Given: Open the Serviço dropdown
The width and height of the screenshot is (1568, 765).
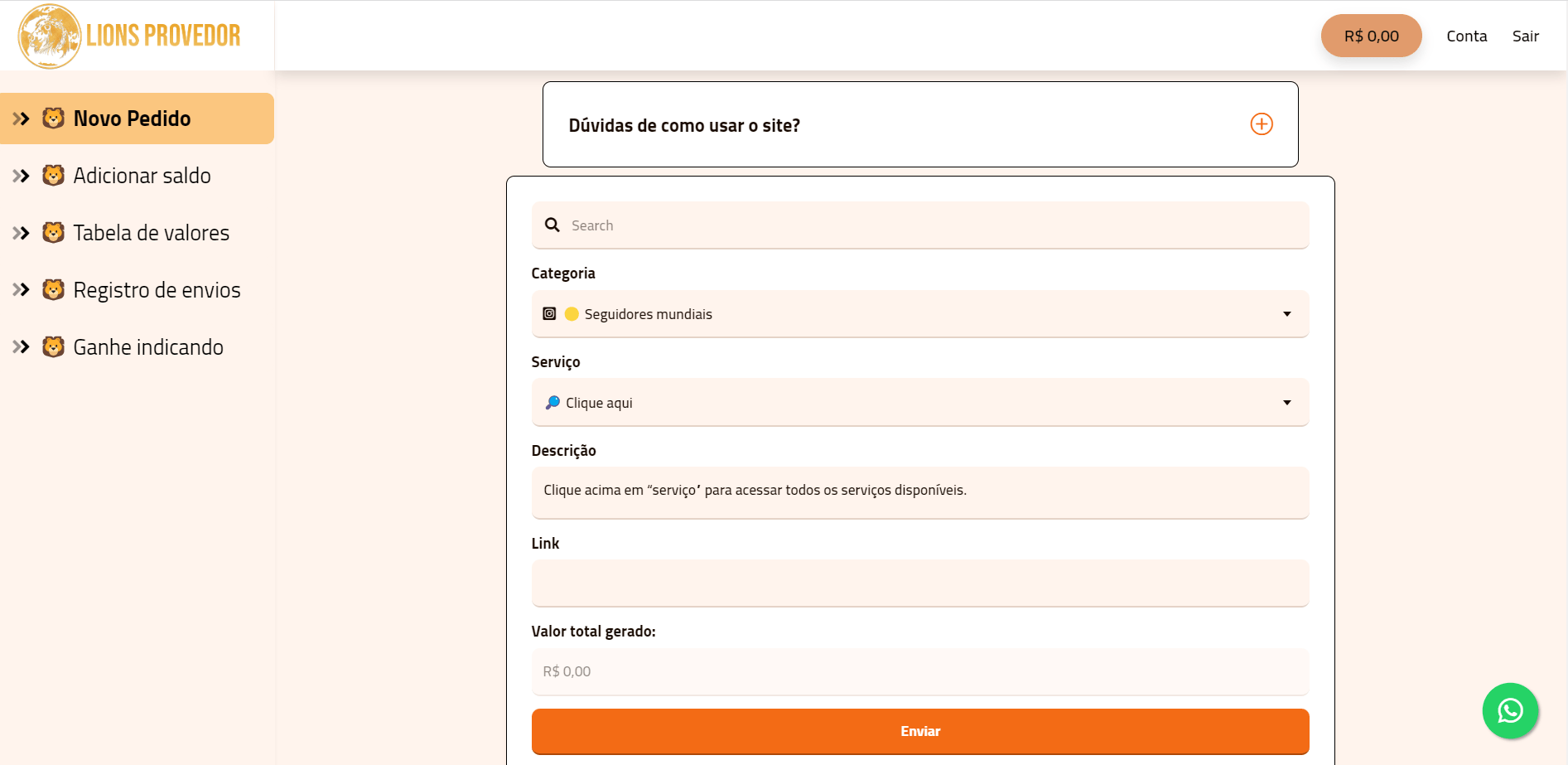Looking at the screenshot, I should (x=919, y=403).
